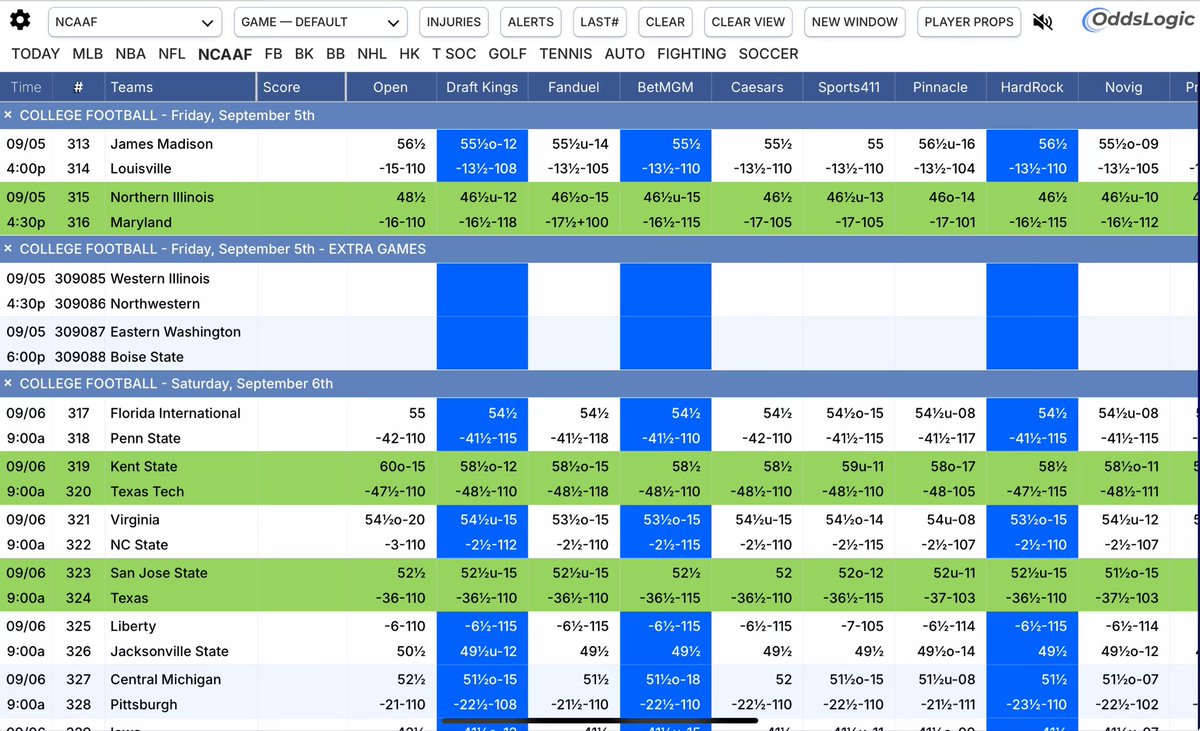This screenshot has height=731, width=1200.
Task: Switch to the BB tab
Action: pyautogui.click(x=336, y=54)
